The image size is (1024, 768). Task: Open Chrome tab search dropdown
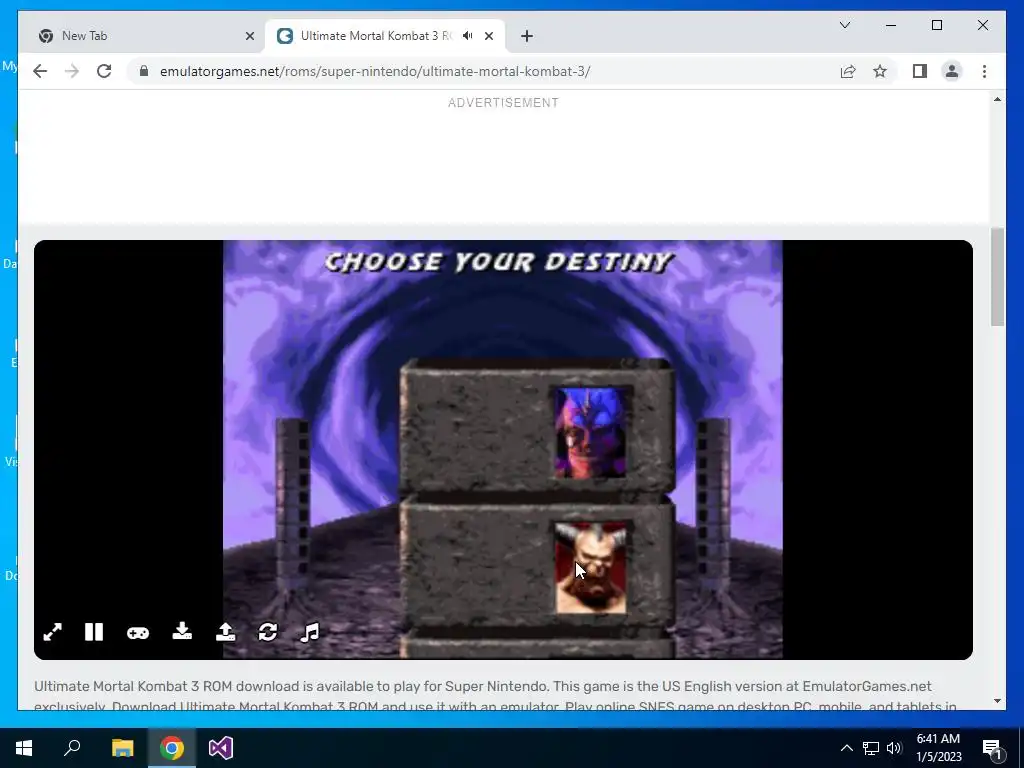[x=844, y=25]
